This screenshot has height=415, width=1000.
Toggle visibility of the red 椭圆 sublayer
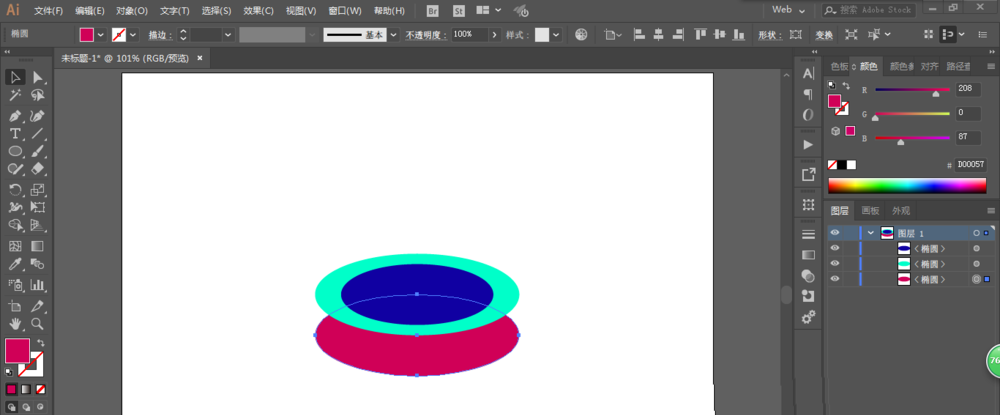click(835, 280)
